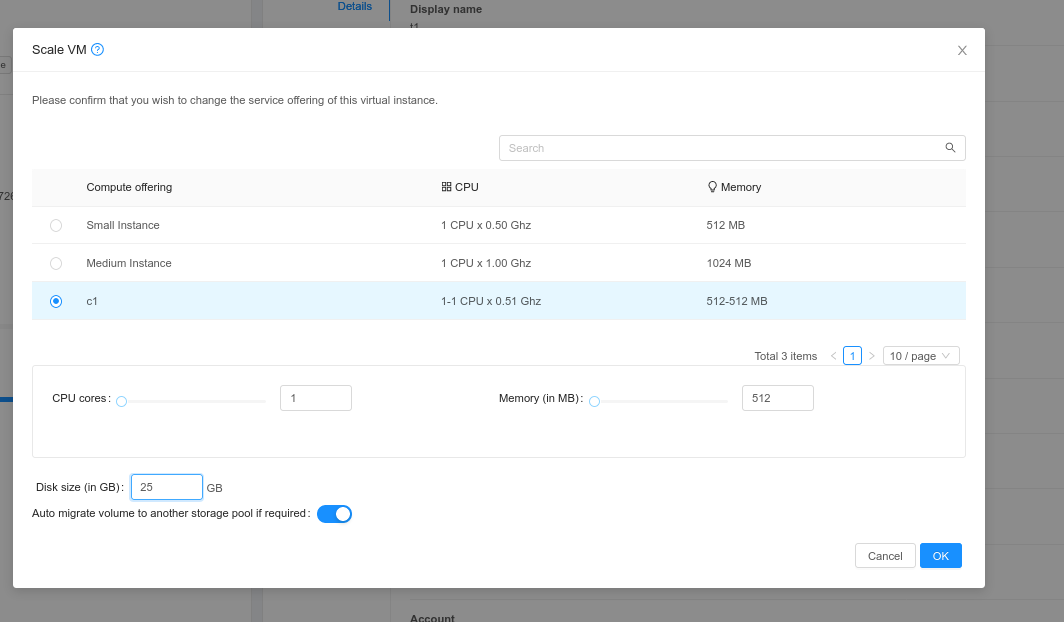Select the Small Instance radio button

click(56, 225)
